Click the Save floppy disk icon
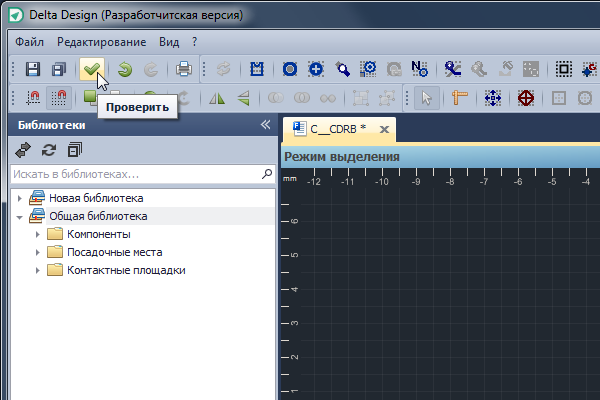 pyautogui.click(x=32, y=69)
